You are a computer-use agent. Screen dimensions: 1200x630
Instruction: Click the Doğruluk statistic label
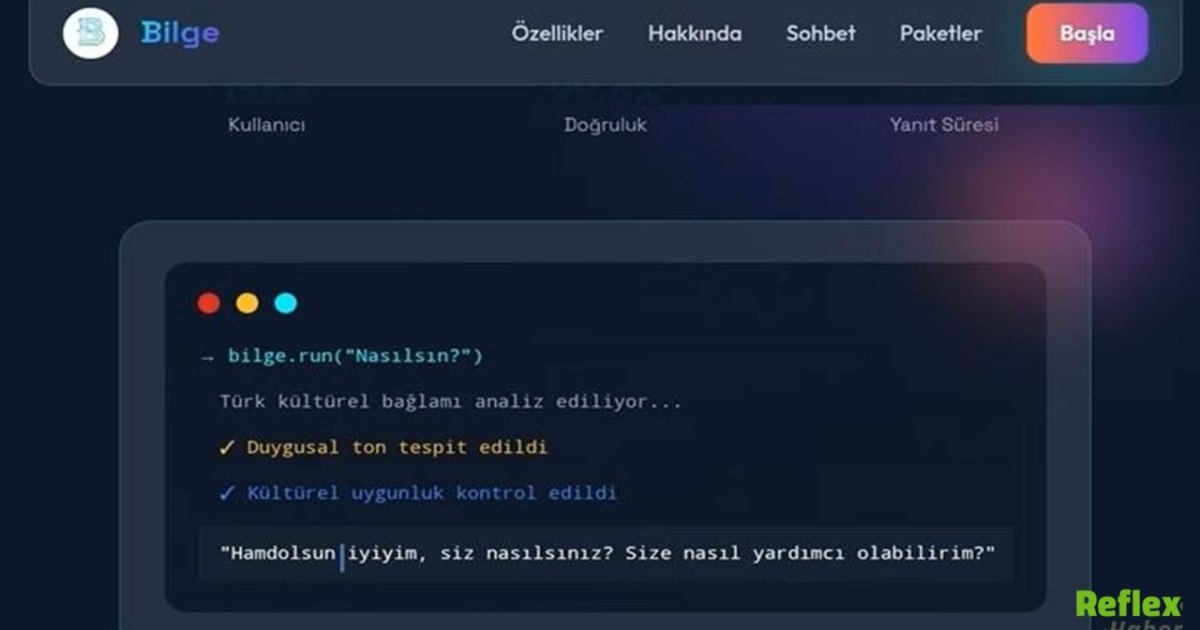click(x=606, y=126)
